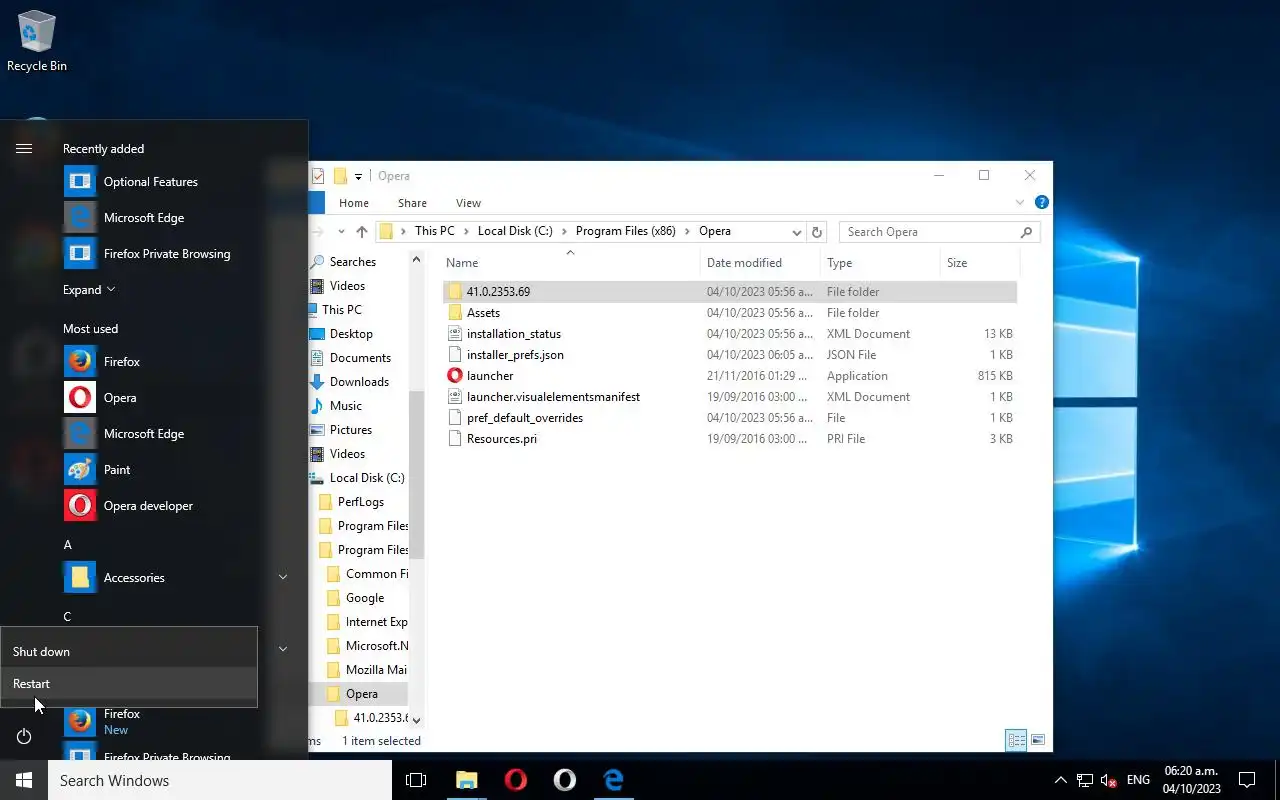
Task: Expand the Accessories group chevron
Action: (x=283, y=578)
